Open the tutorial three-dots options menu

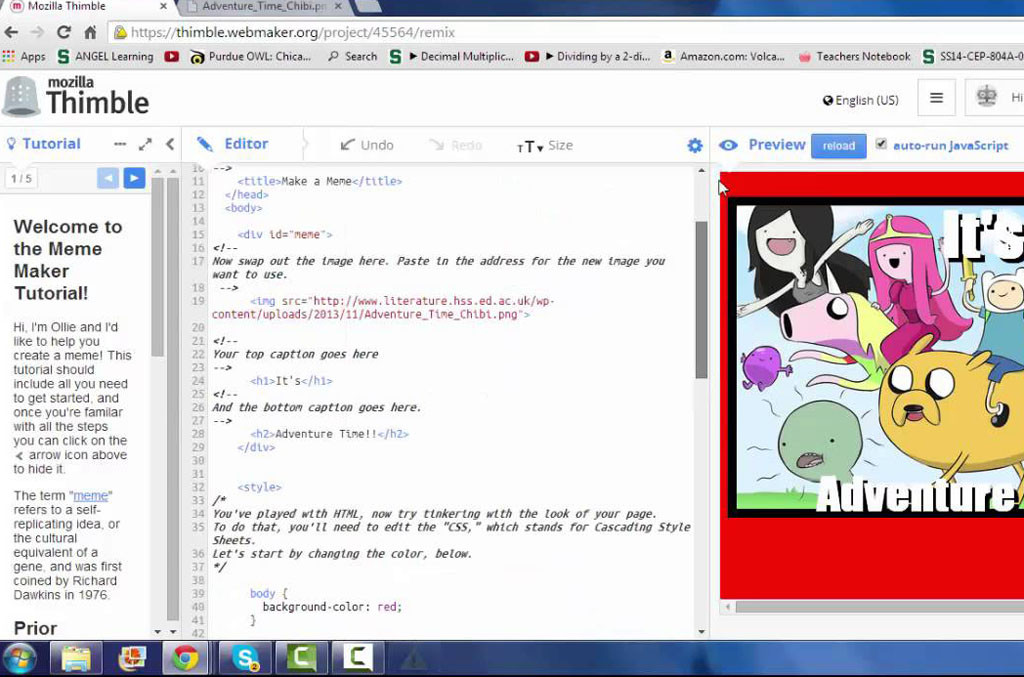[x=120, y=144]
